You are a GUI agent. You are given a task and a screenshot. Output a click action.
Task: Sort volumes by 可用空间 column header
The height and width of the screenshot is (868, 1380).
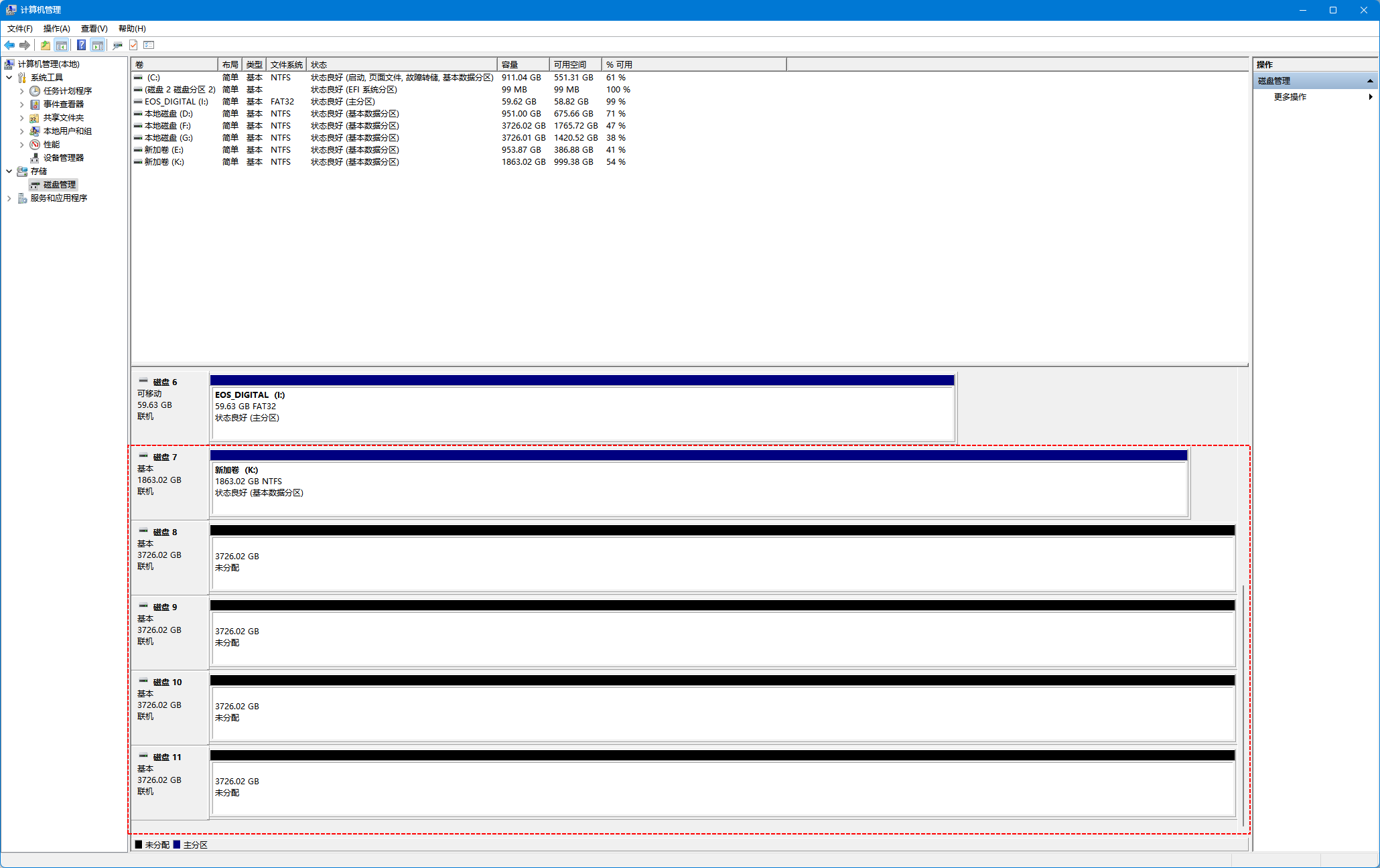pyautogui.click(x=574, y=64)
